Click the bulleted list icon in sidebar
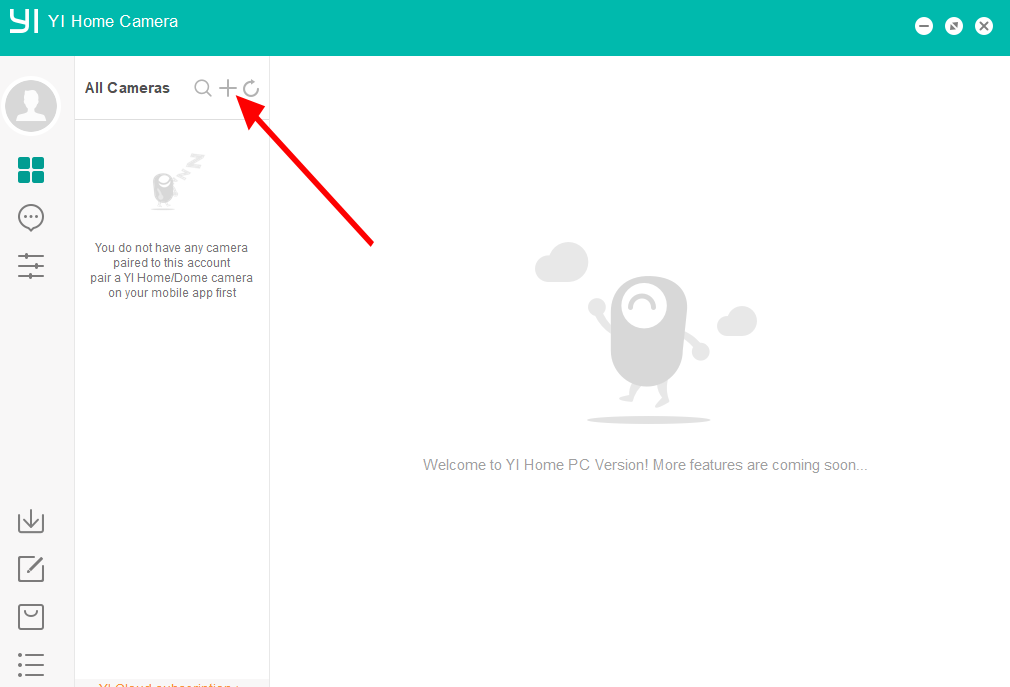The width and height of the screenshot is (1010, 687). 31,664
